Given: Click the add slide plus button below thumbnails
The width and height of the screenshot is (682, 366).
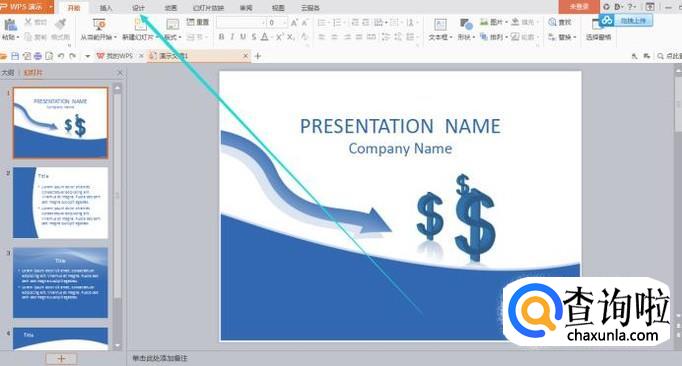Looking at the screenshot, I should pos(61,359).
